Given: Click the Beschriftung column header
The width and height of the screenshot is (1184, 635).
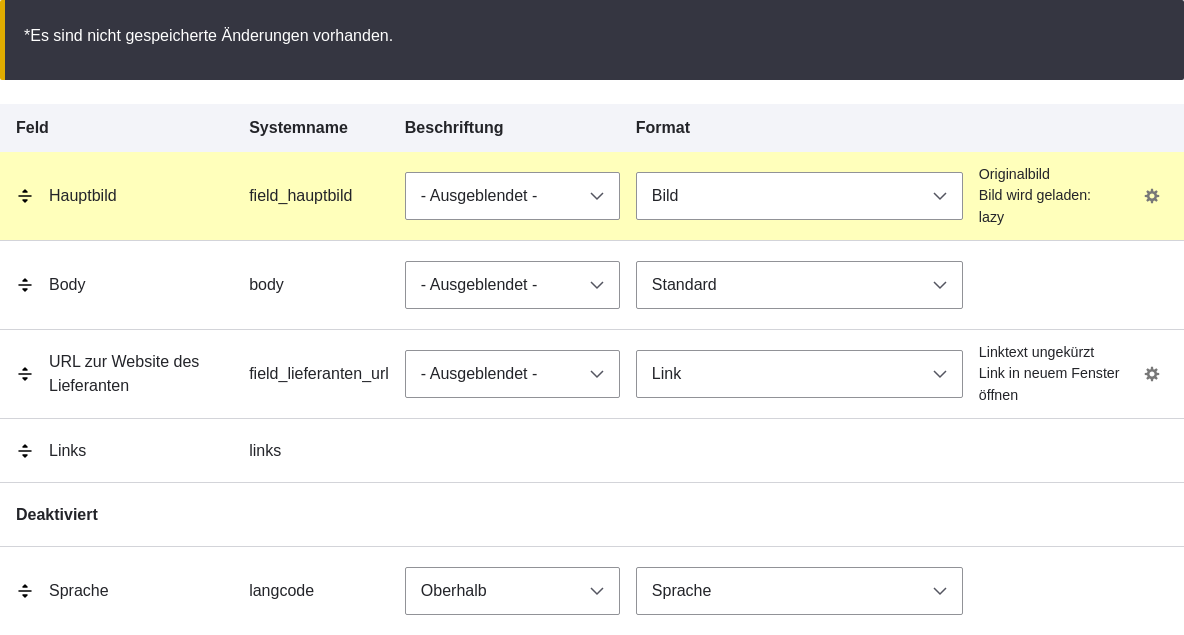Looking at the screenshot, I should point(454,128).
